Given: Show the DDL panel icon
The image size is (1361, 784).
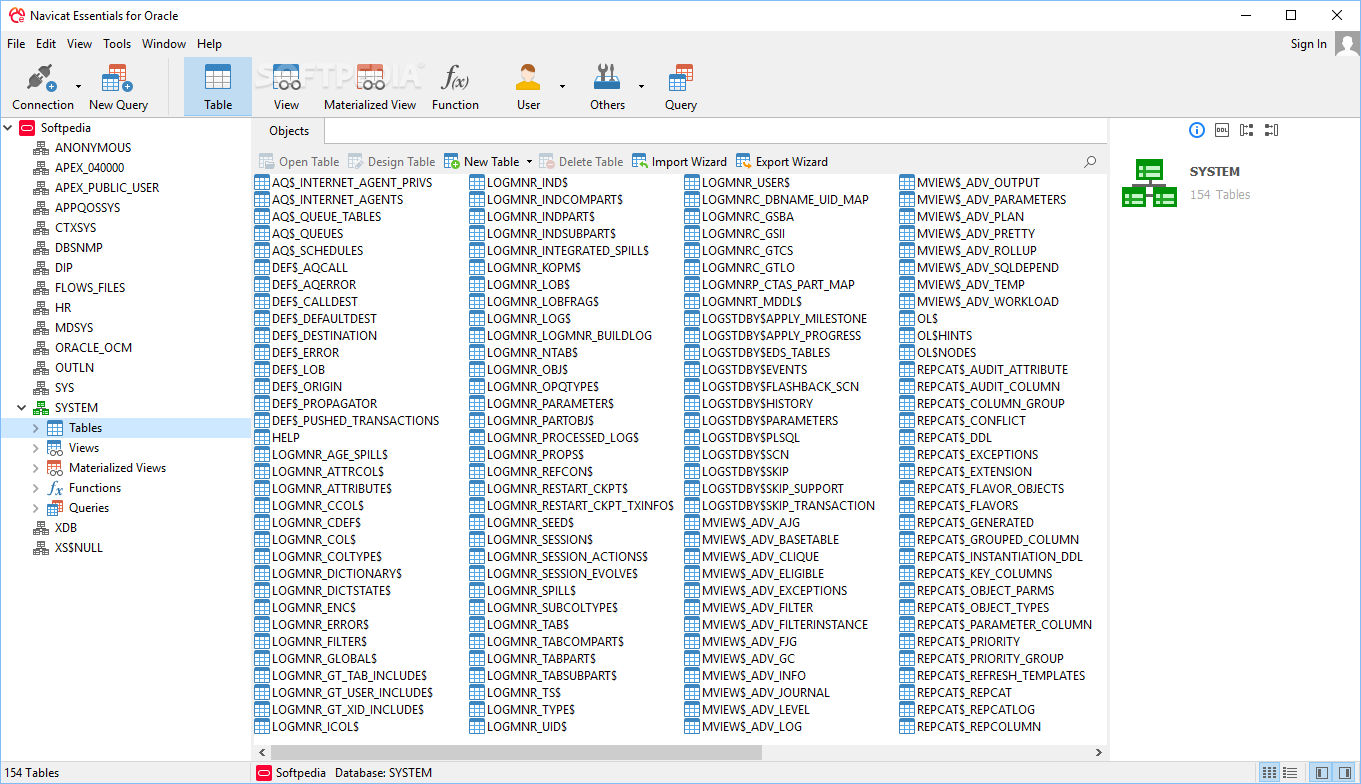Looking at the screenshot, I should point(1222,130).
